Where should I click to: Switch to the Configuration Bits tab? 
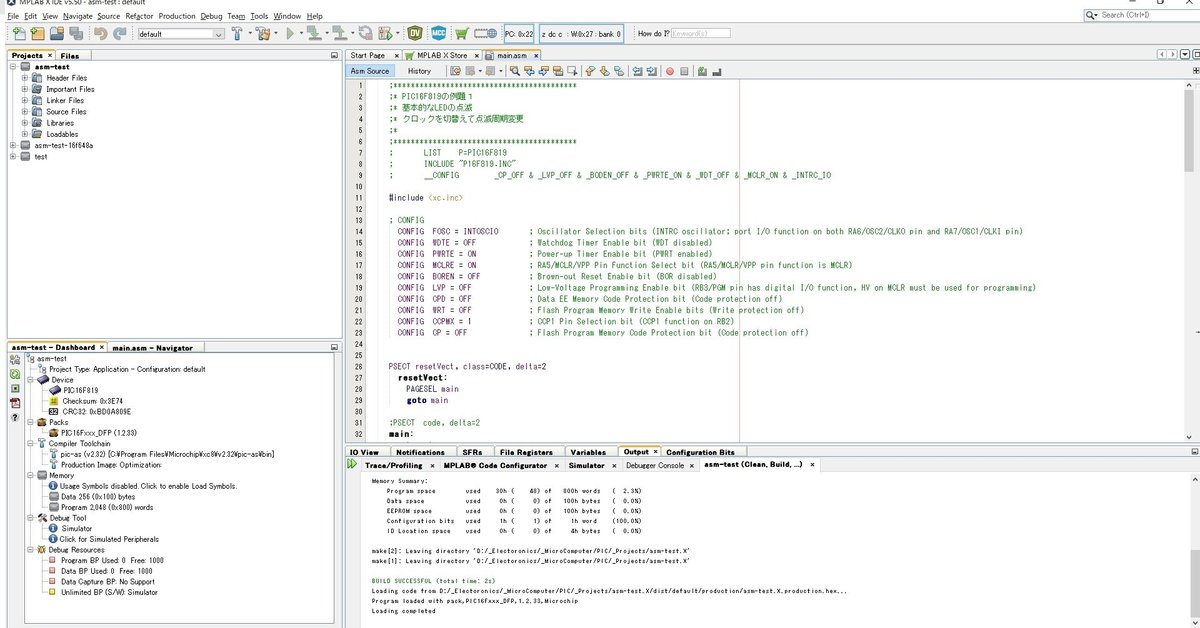699,452
